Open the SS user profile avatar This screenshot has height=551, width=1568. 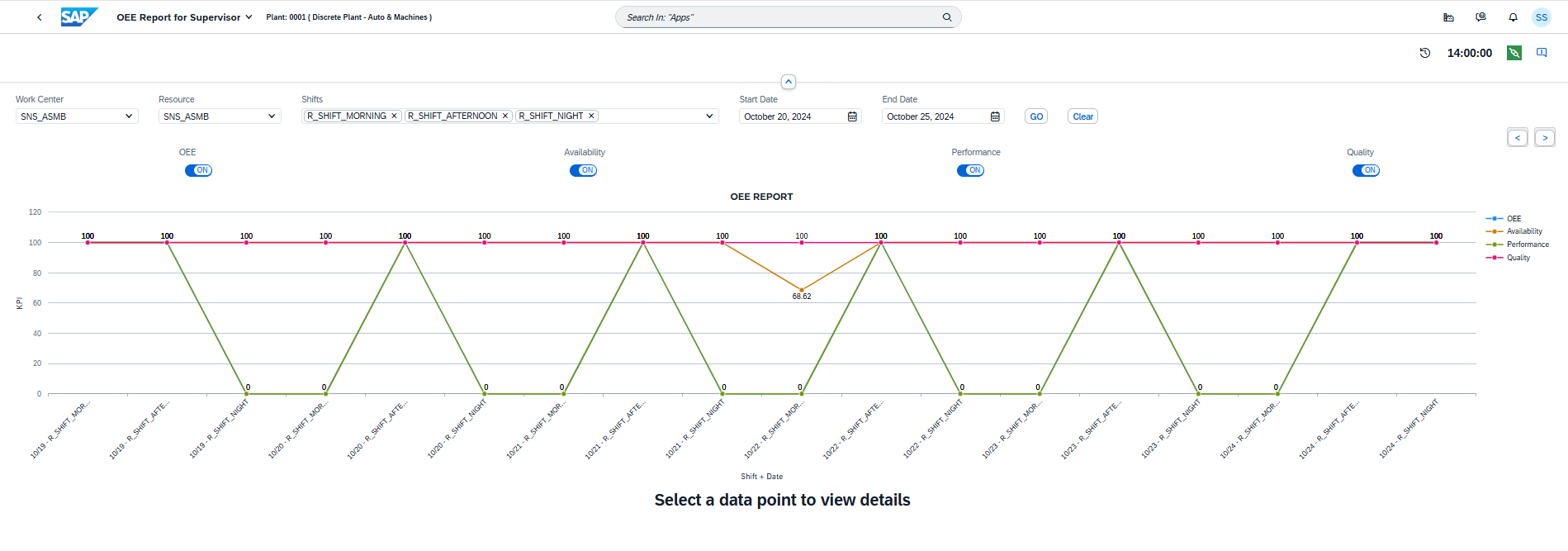(1541, 17)
